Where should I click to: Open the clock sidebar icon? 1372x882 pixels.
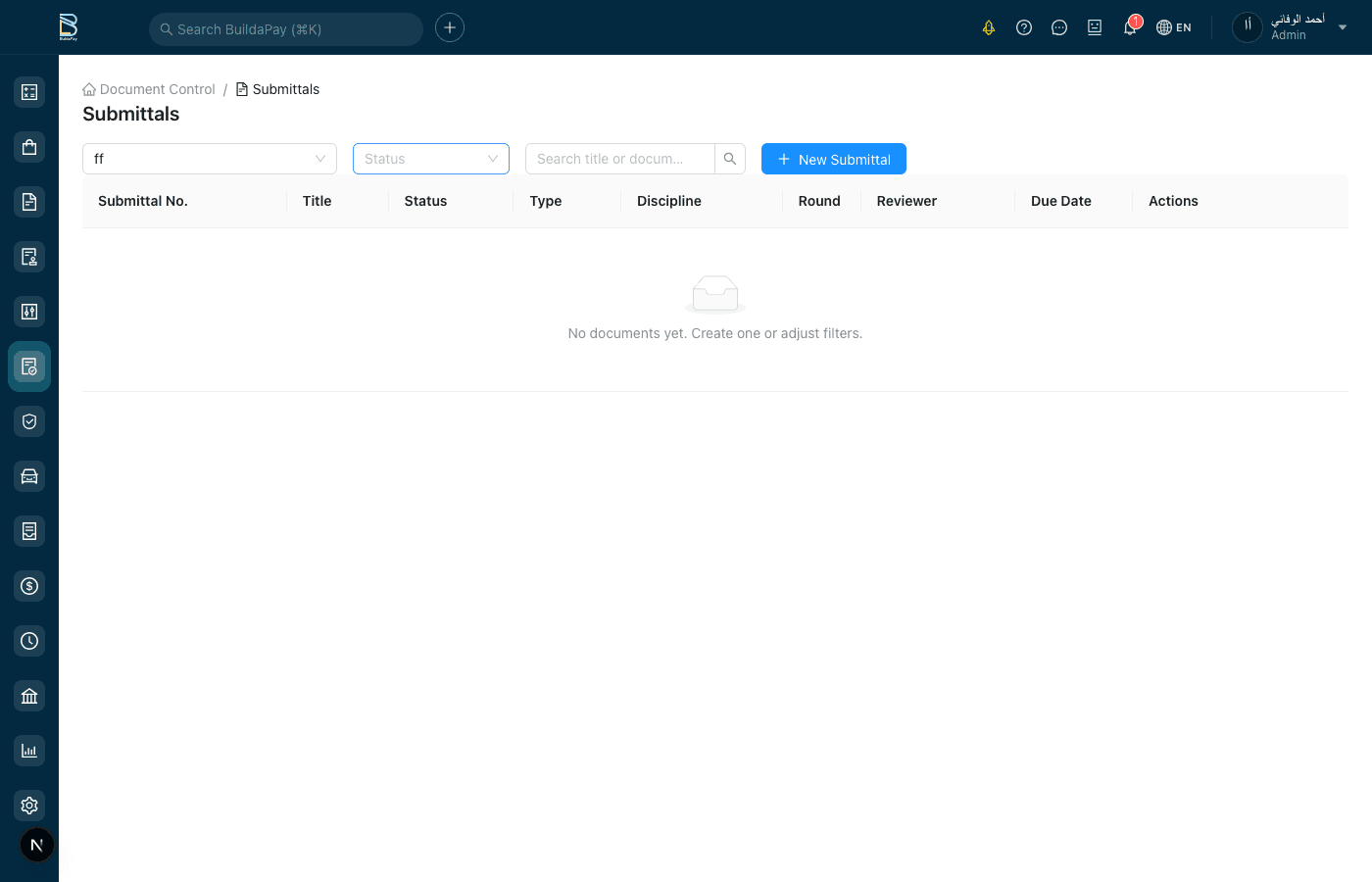29,641
